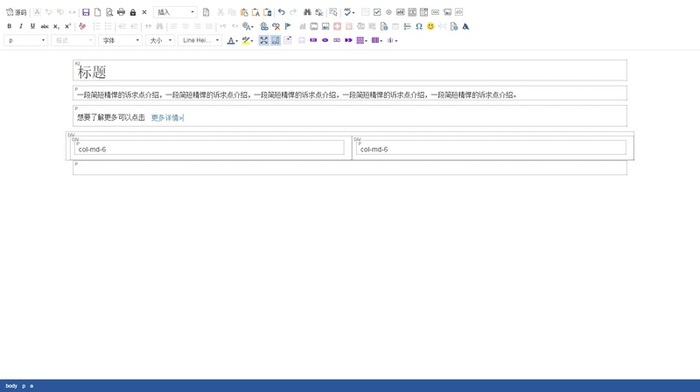Paste as plain text

255,12
